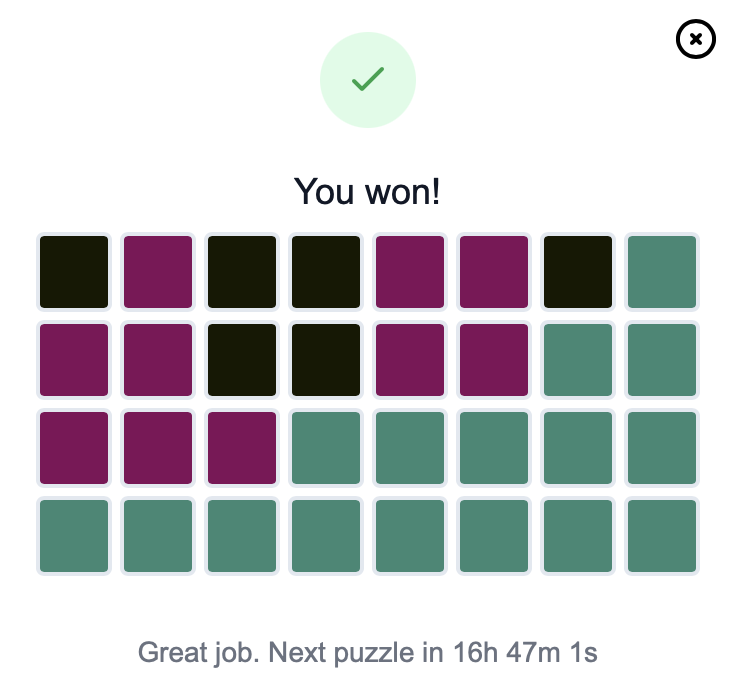Select second-row black square in fourth column
This screenshot has width=742, height=700.
(326, 360)
